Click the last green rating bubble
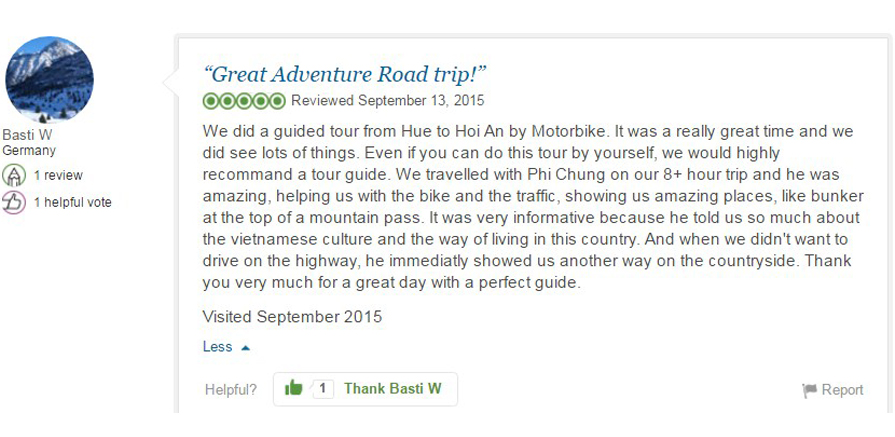This screenshot has height=437, width=895. 277,101
